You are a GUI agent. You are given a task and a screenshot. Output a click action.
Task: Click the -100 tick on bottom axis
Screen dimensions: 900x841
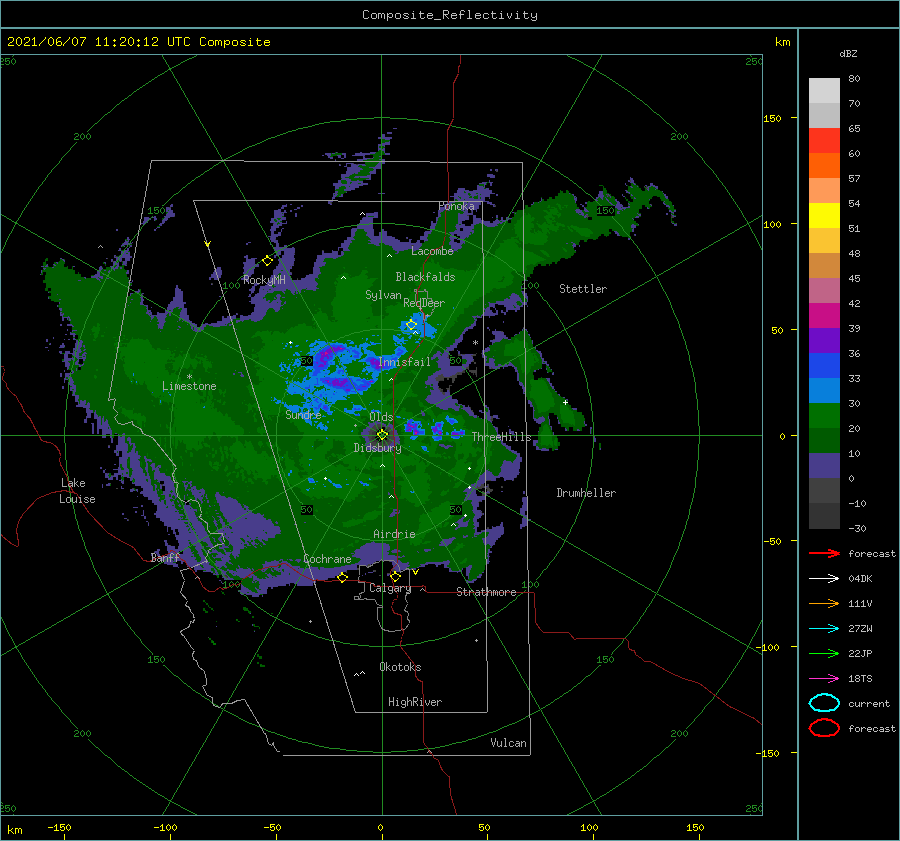click(x=165, y=827)
